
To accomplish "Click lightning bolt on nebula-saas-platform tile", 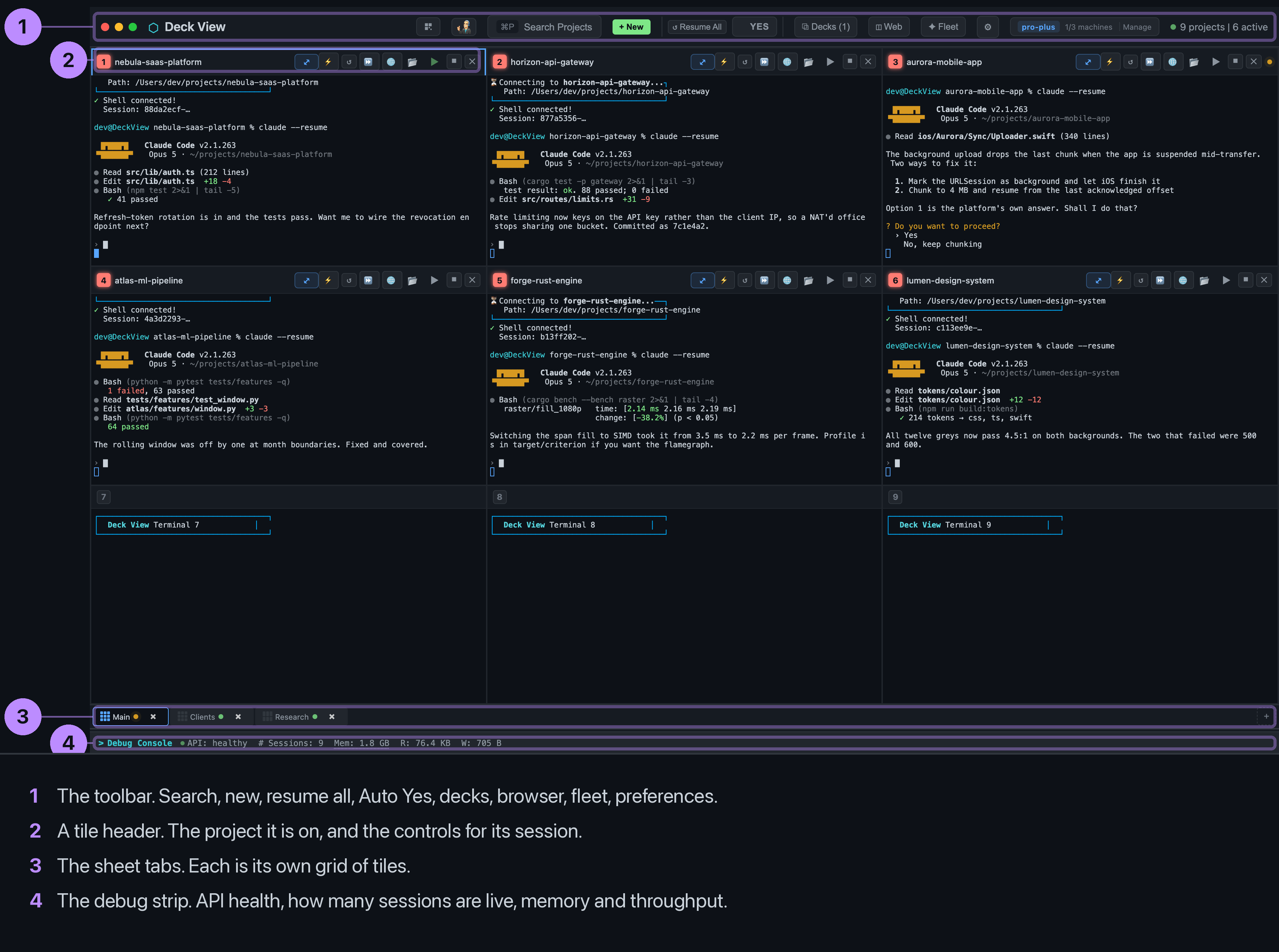I will [328, 62].
